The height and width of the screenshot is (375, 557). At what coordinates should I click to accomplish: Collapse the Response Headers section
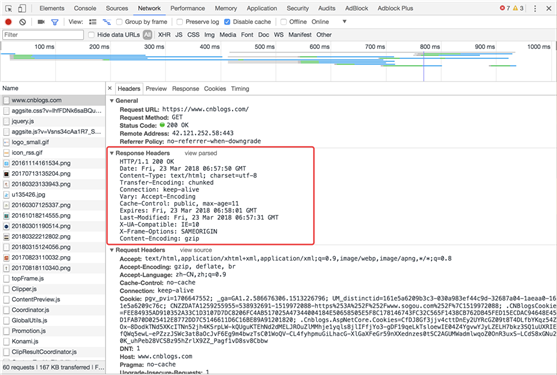(112, 153)
